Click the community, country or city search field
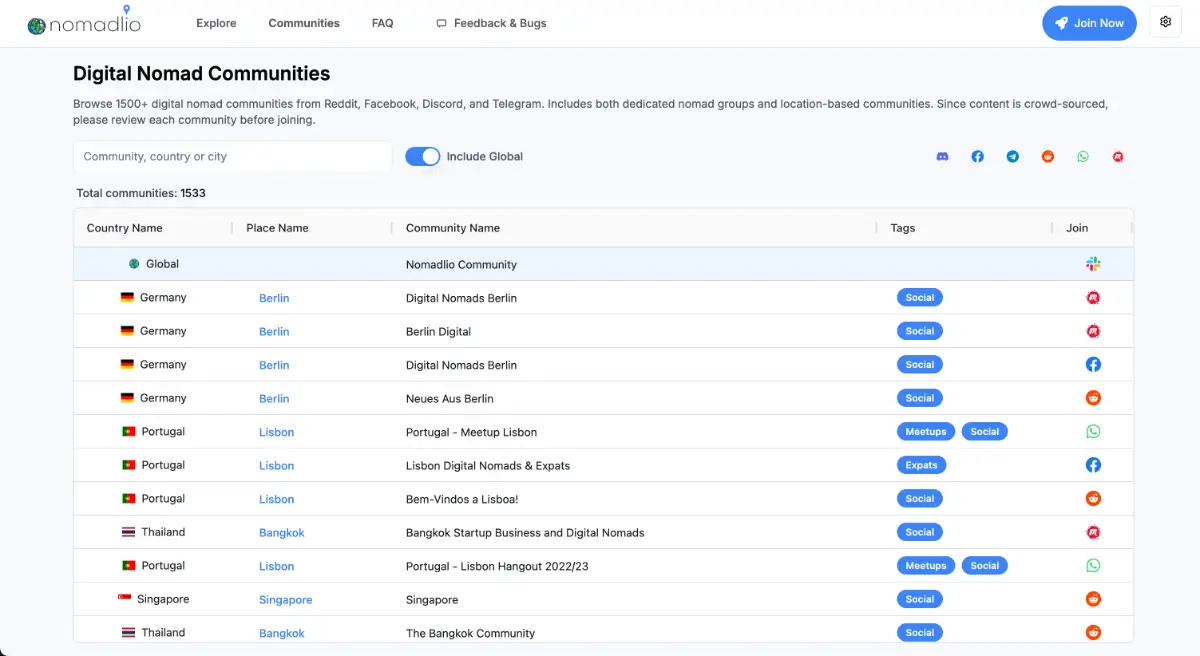This screenshot has height=656, width=1200. pos(232,156)
